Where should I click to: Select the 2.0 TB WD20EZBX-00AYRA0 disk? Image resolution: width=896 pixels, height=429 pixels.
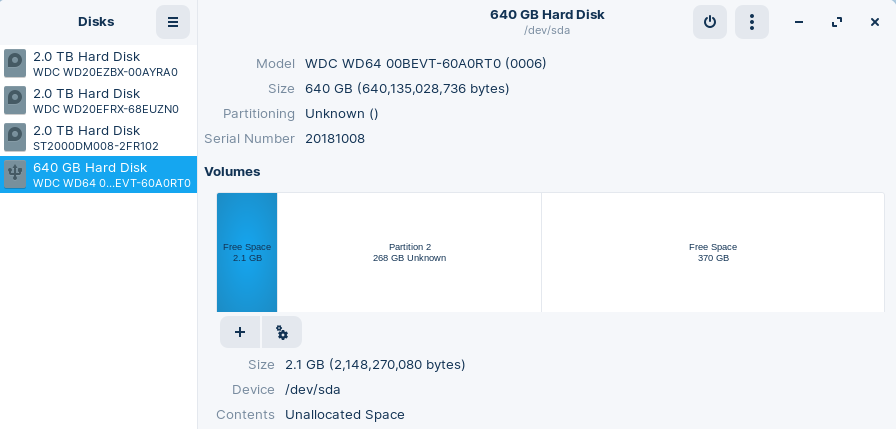tap(98, 63)
